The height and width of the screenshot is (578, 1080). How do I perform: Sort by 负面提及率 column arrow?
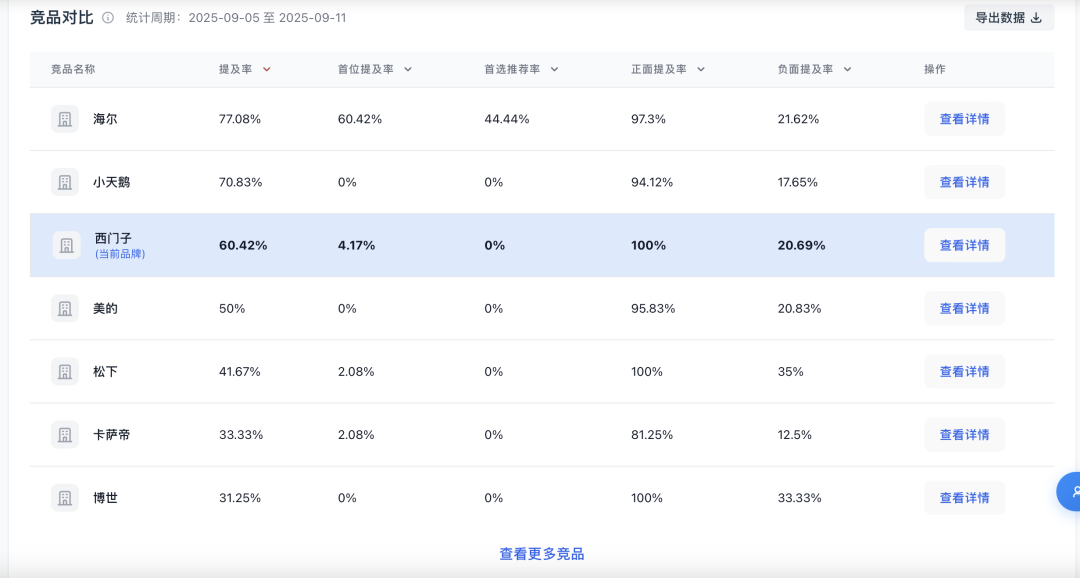click(x=847, y=70)
